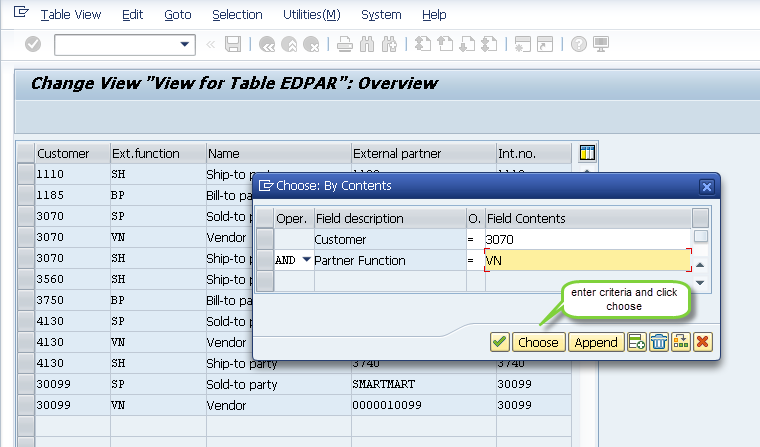Image resolution: width=760 pixels, height=447 pixels.
Task: Open the AND operator dropdown
Action: pyautogui.click(x=306, y=261)
